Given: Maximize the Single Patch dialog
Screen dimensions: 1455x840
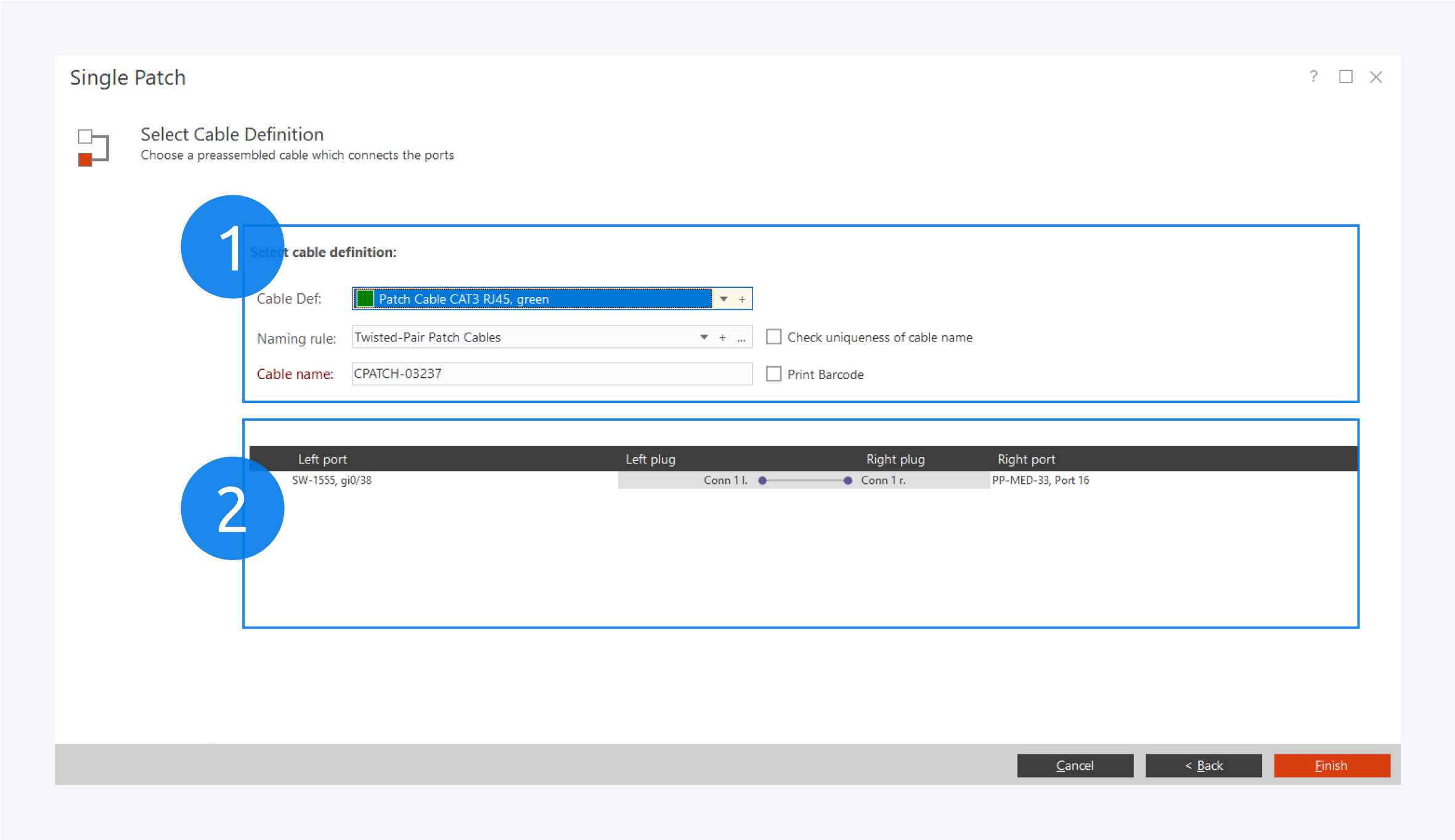Looking at the screenshot, I should pos(1345,76).
